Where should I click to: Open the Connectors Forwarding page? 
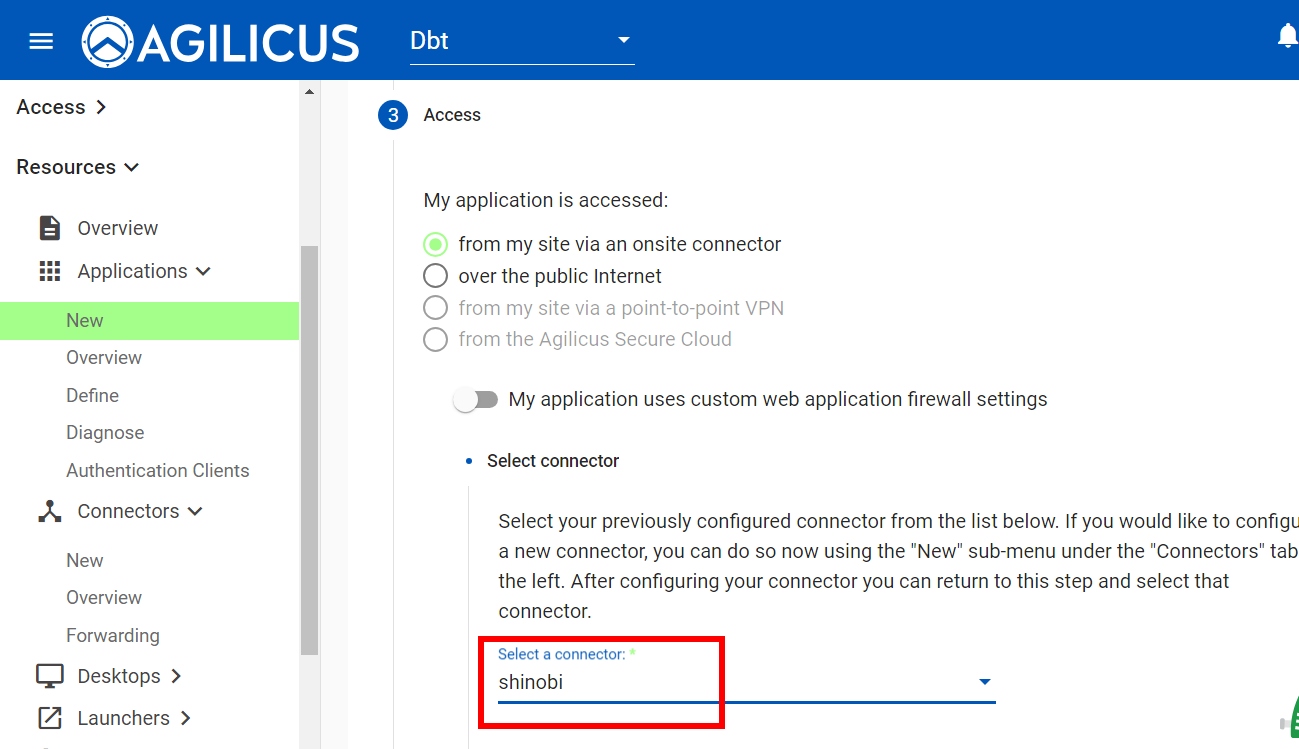(112, 635)
